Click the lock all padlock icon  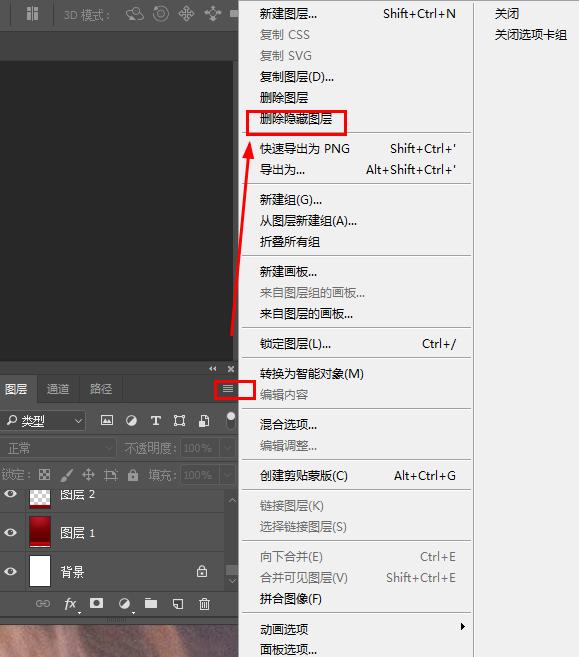click(x=133, y=475)
